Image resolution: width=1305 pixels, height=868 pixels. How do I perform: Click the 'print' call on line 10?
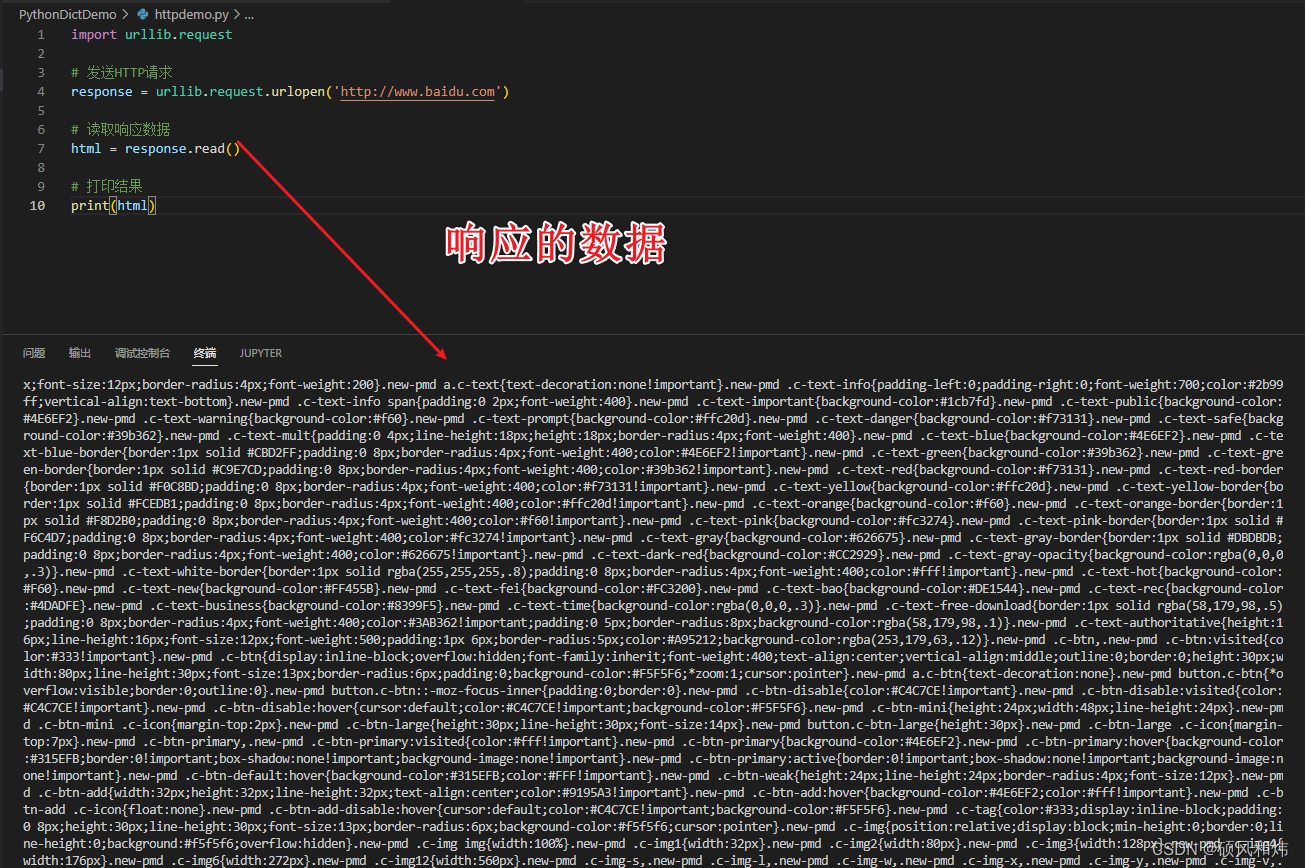pos(90,206)
